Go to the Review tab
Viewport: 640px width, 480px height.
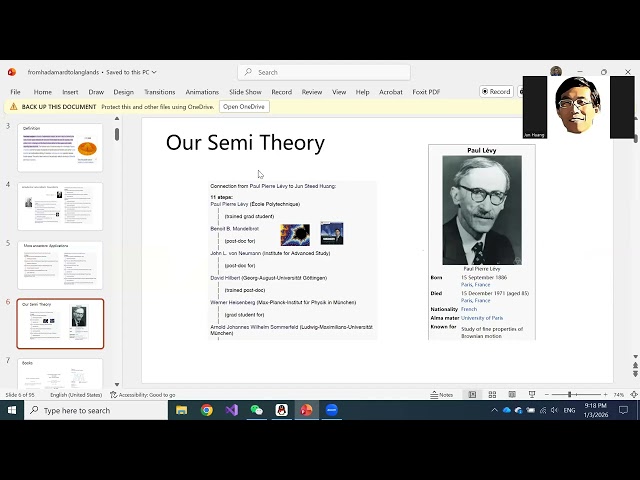pyautogui.click(x=312, y=92)
